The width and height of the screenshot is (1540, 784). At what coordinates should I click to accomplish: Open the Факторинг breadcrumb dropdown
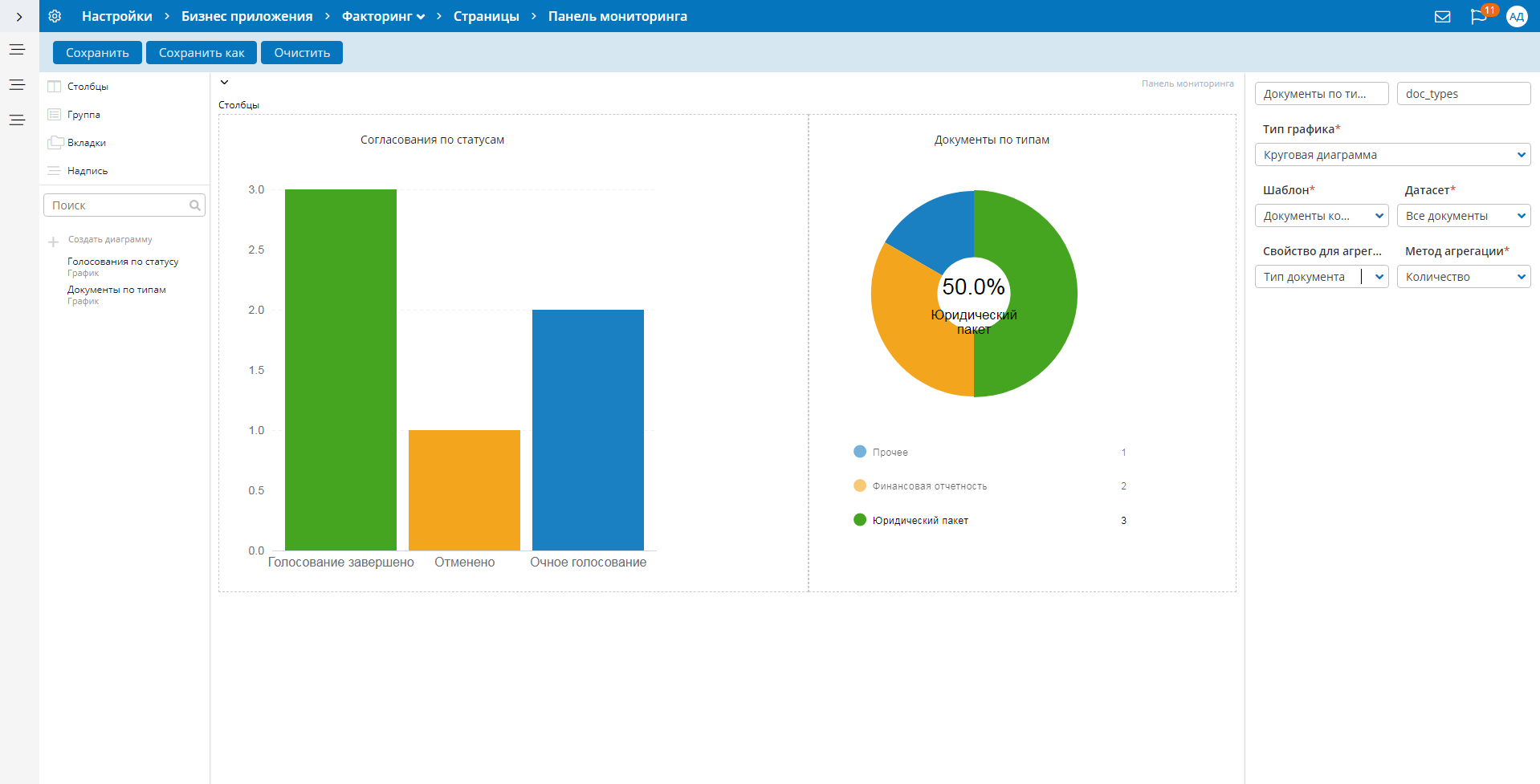pyautogui.click(x=384, y=16)
